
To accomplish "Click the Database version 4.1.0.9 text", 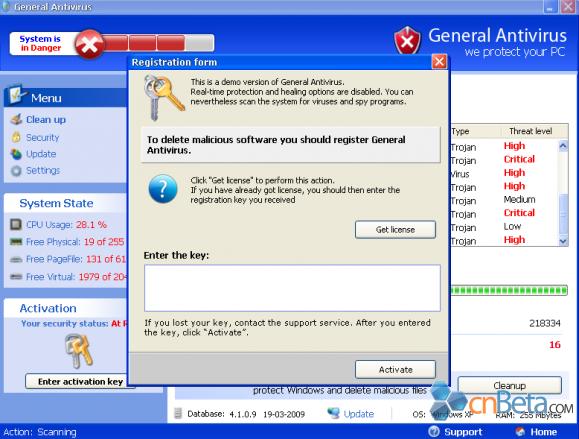I will click(x=243, y=414).
